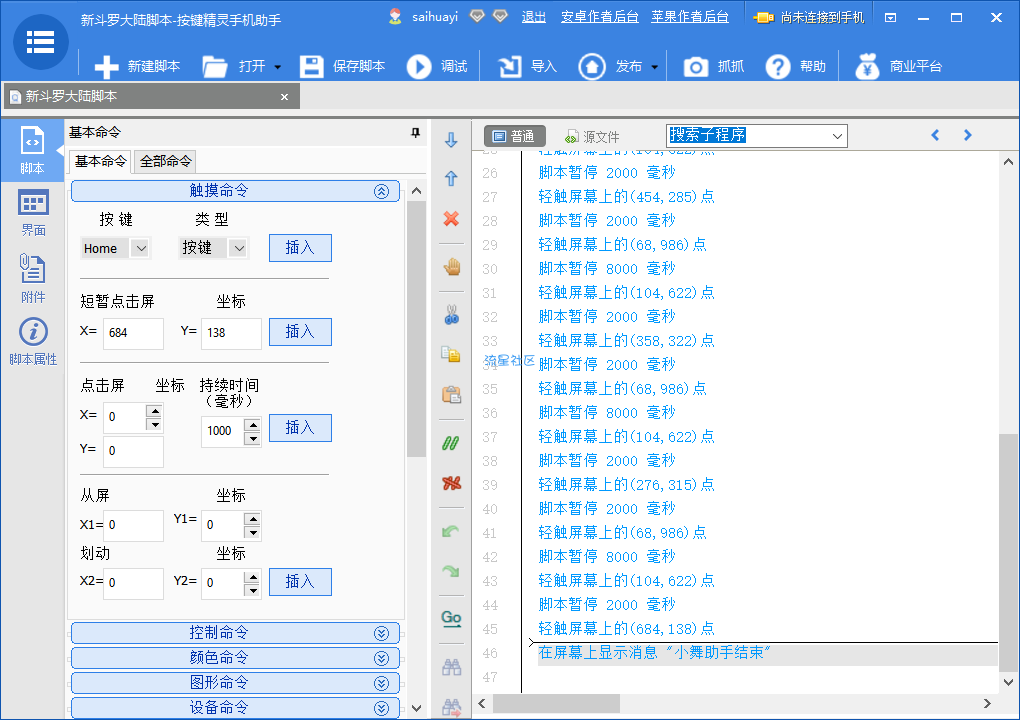The height and width of the screenshot is (720, 1020).
Task: Click 尚未连接到手机 connection status
Action: click(809, 18)
